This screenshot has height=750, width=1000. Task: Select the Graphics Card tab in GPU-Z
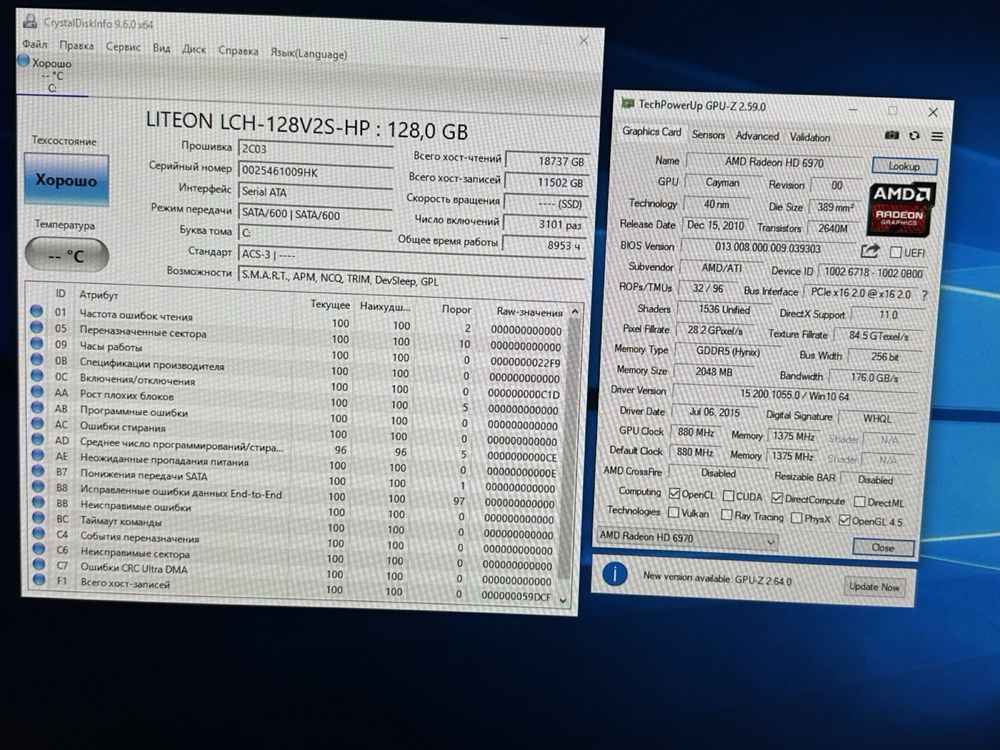pos(651,131)
